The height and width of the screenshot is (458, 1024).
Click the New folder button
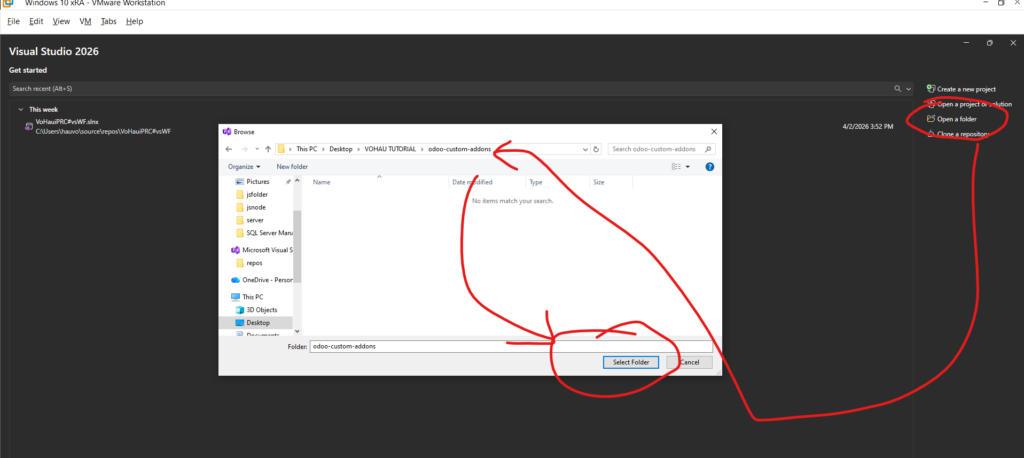[x=292, y=166]
